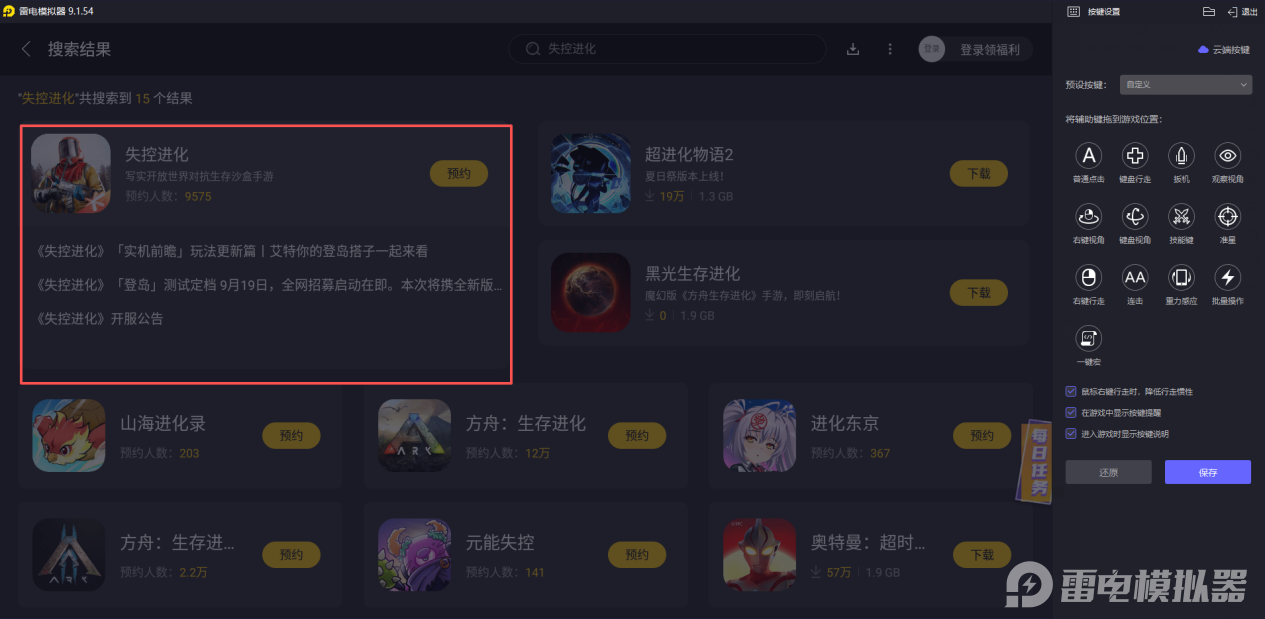Pick the 扳机 trigger key icon
Viewport: 1265px width, 619px height.
[1181, 155]
